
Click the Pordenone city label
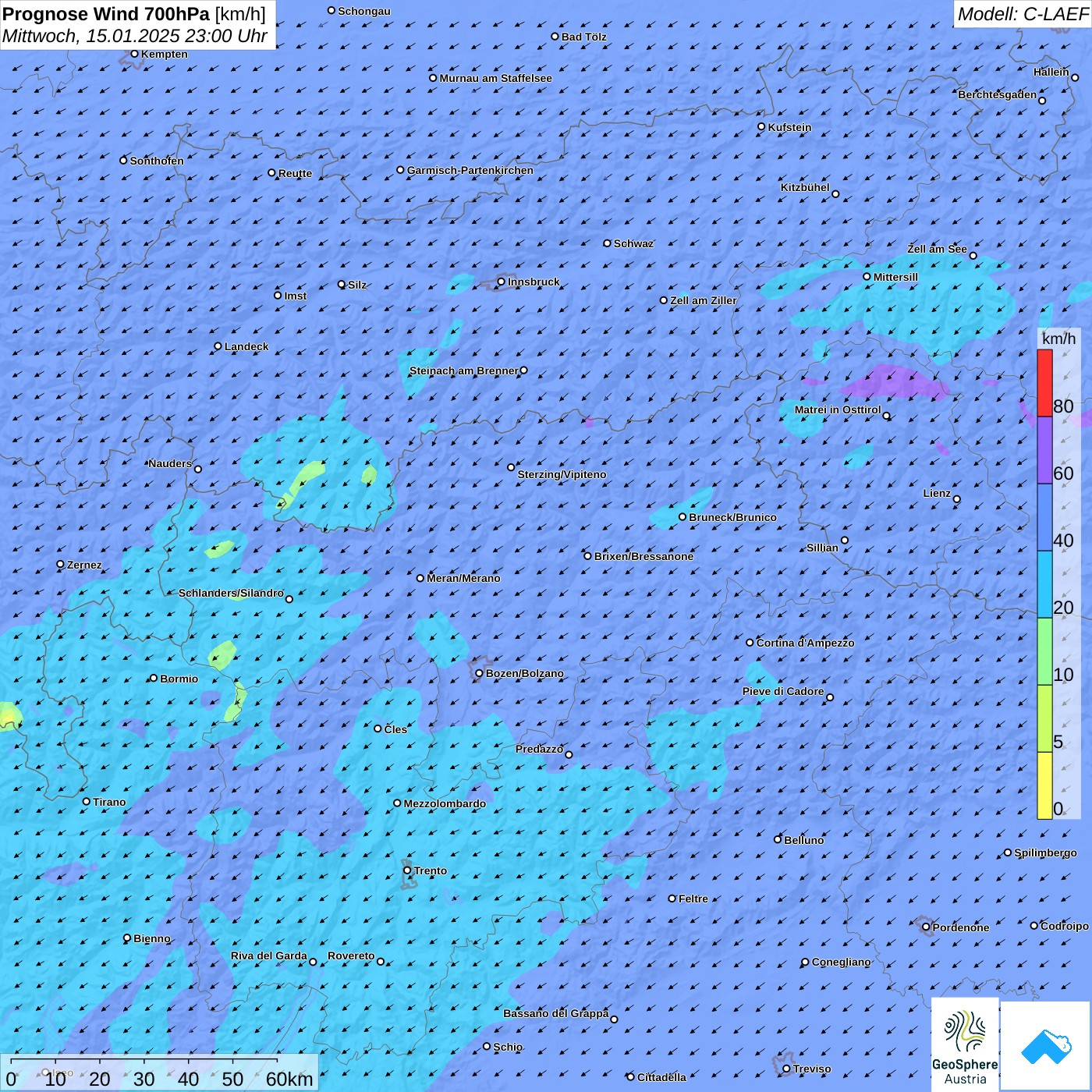click(960, 927)
